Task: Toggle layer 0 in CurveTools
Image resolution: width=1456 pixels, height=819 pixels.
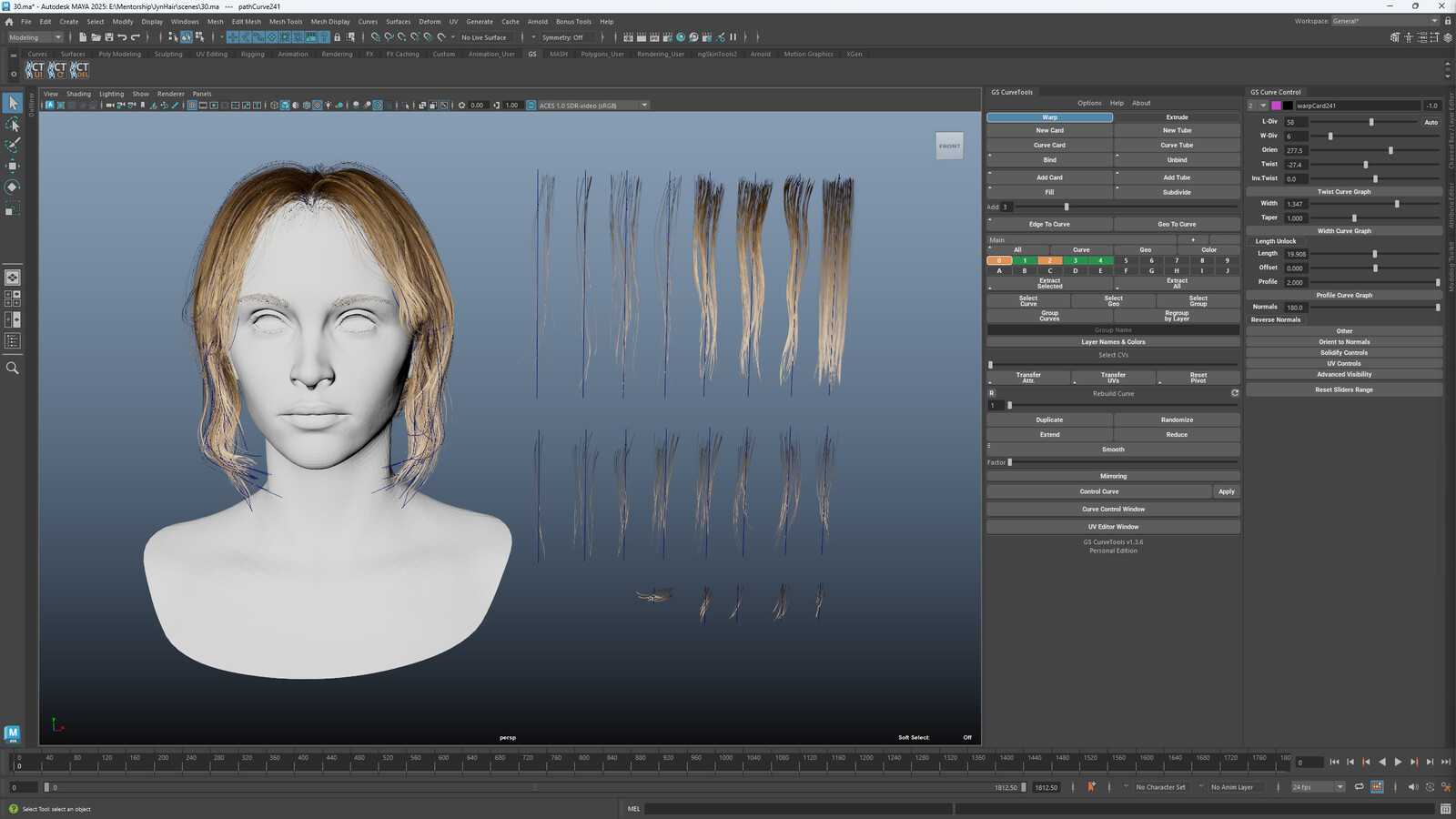Action: [x=999, y=260]
